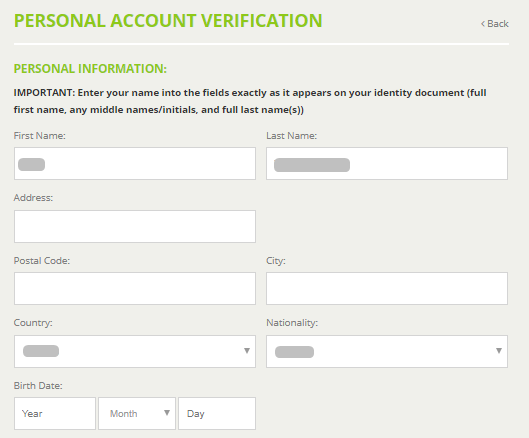Select the Postal Code field

pyautogui.click(x=135, y=289)
